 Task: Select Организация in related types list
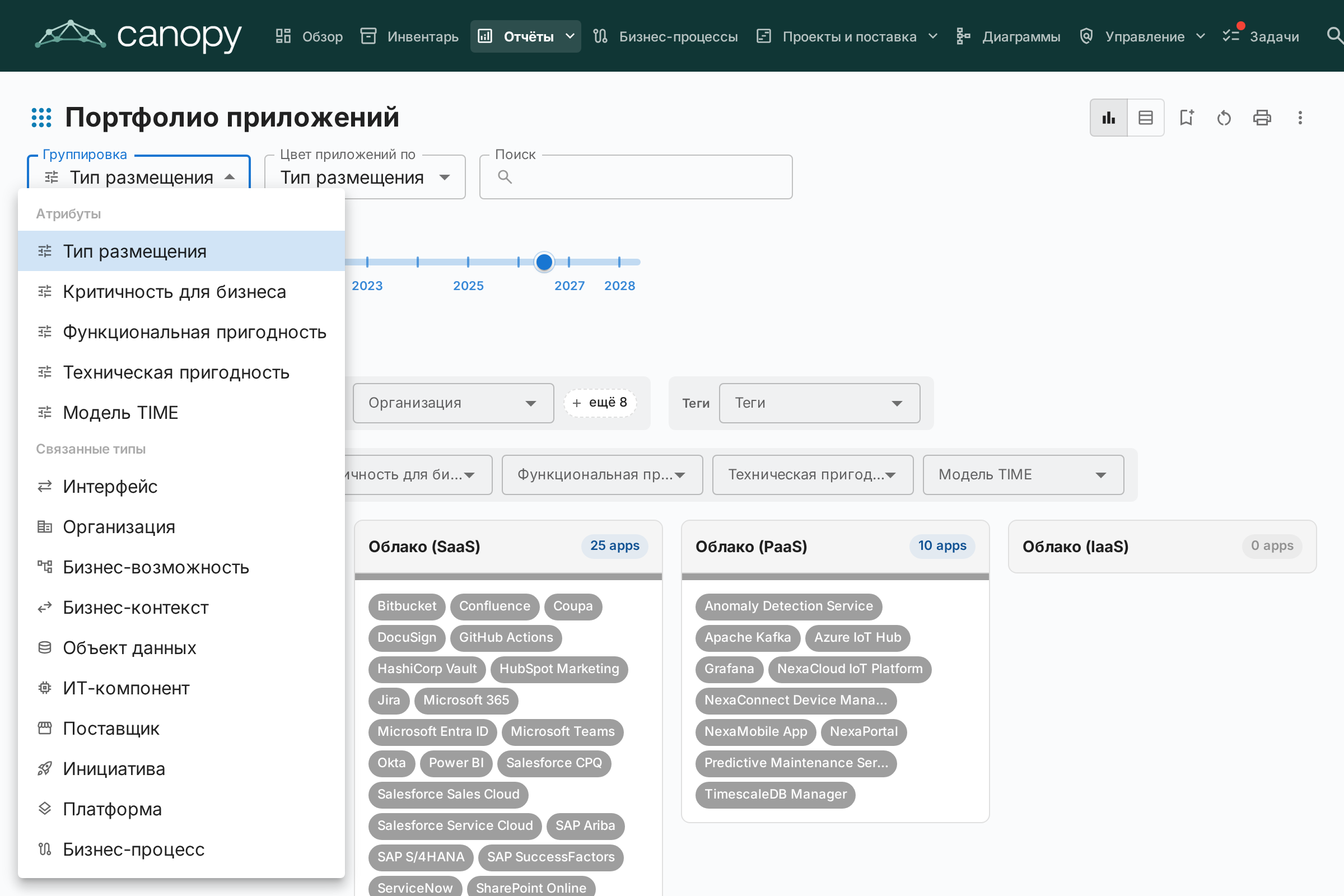coord(181,527)
